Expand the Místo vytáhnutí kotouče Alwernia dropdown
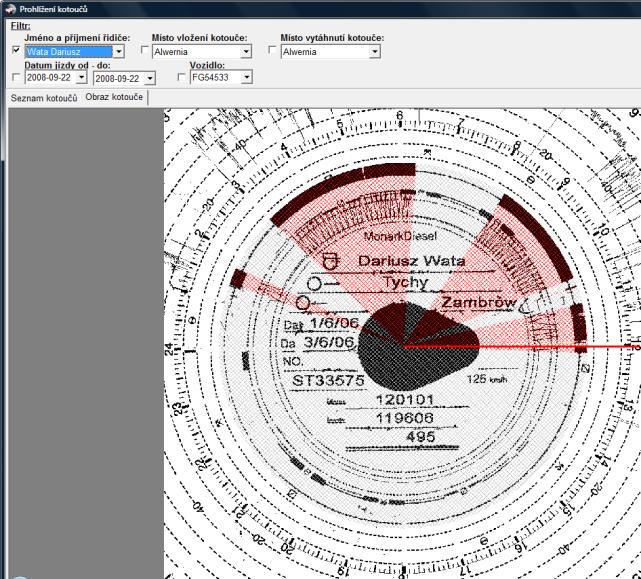This screenshot has height=579, width=641. [x=375, y=52]
